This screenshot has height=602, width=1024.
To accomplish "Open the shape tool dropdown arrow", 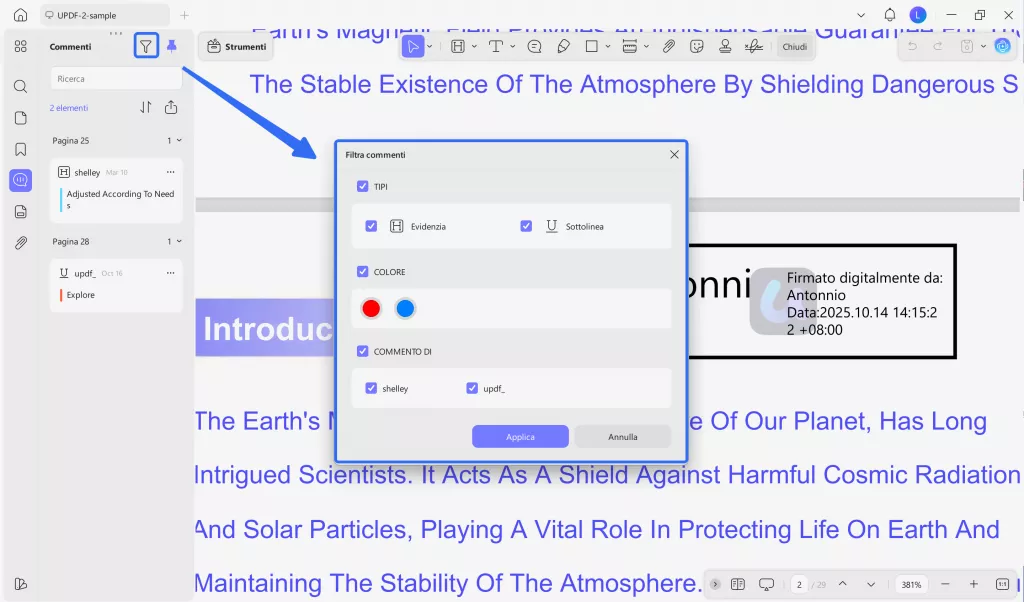I will point(608,46).
